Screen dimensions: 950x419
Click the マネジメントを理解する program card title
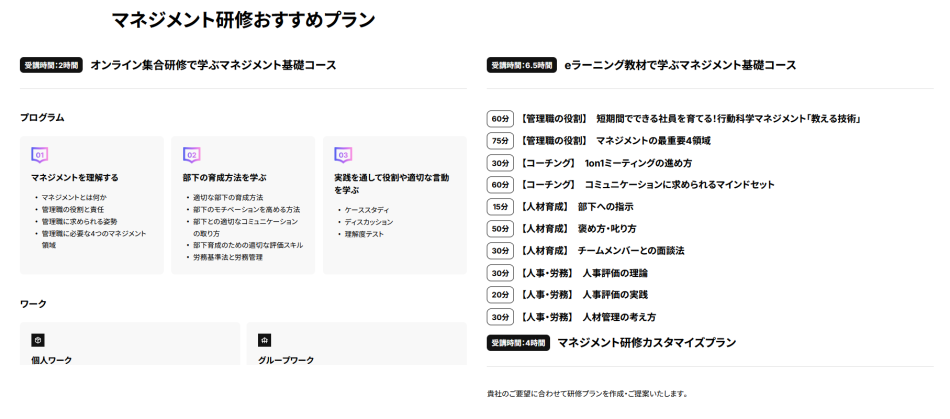click(x=74, y=177)
